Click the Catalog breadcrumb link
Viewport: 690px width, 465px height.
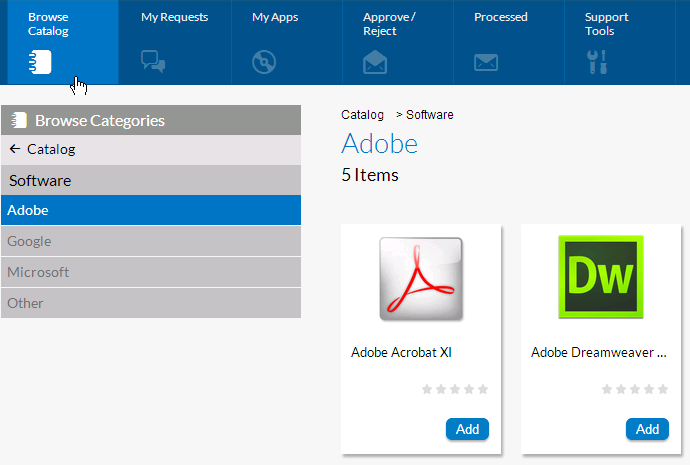362,115
